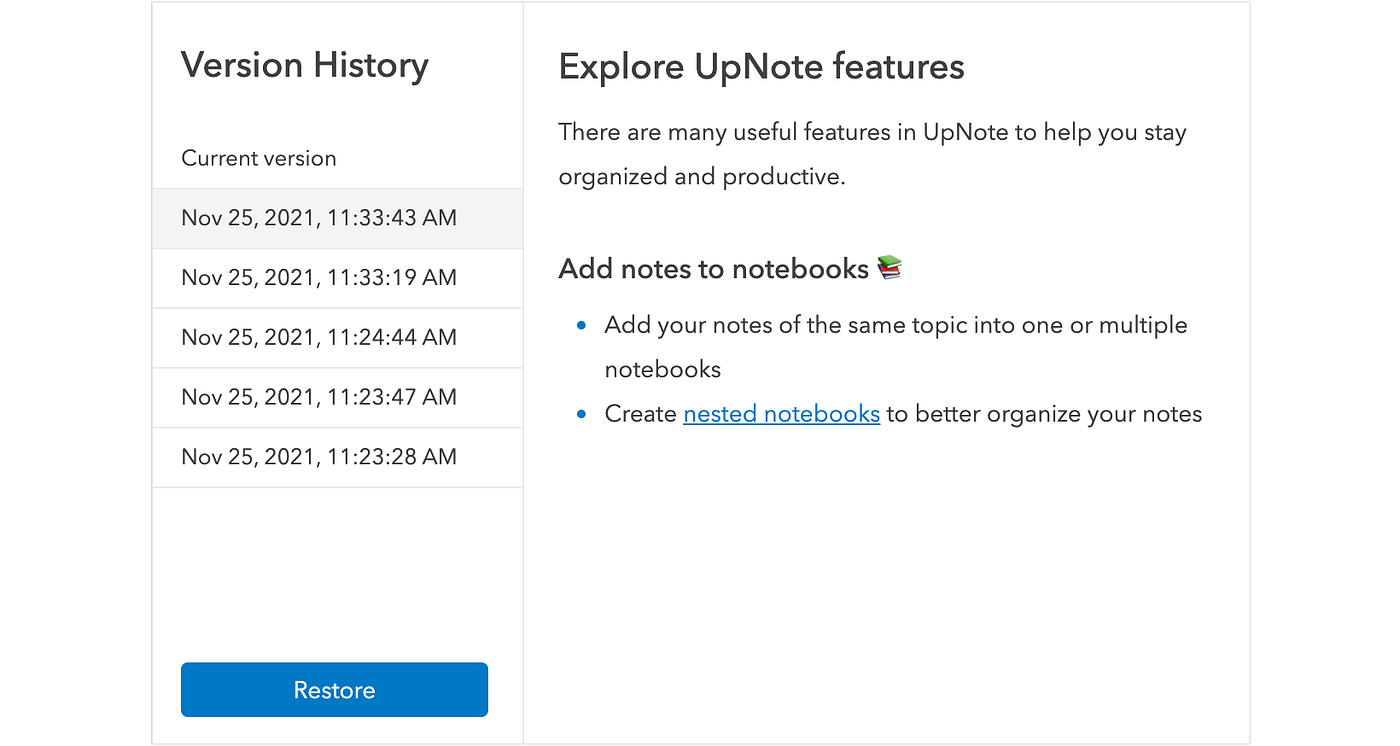The width and height of the screenshot is (1400, 746).
Task: Click the word Create in second bullet
Action: pyautogui.click(x=640, y=414)
